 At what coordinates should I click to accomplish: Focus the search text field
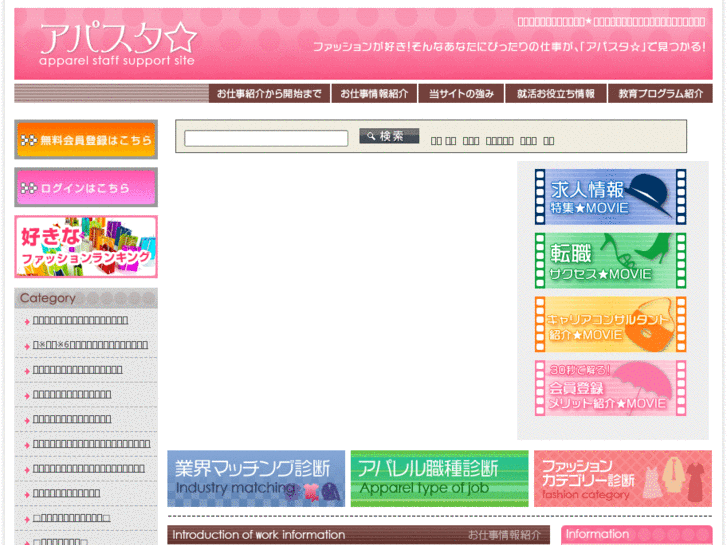266,138
